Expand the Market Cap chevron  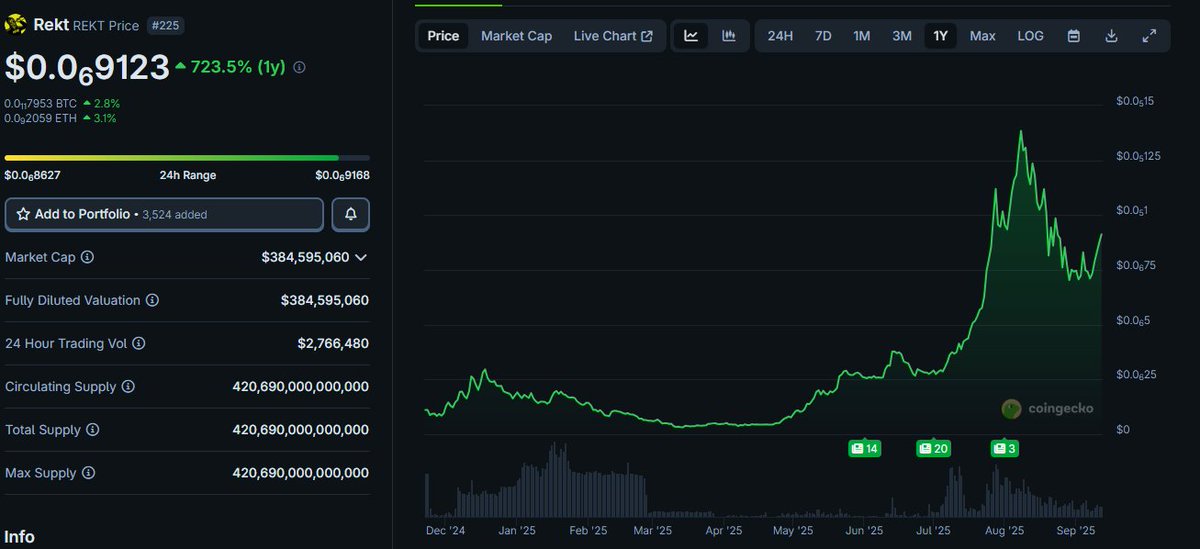pyautogui.click(x=361, y=257)
